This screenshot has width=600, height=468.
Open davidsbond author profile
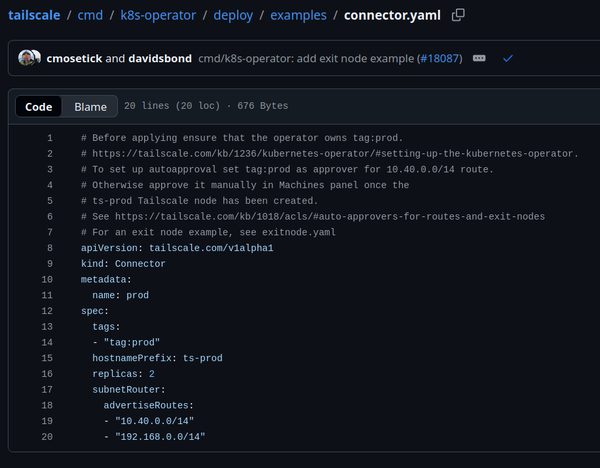pyautogui.click(x=160, y=59)
